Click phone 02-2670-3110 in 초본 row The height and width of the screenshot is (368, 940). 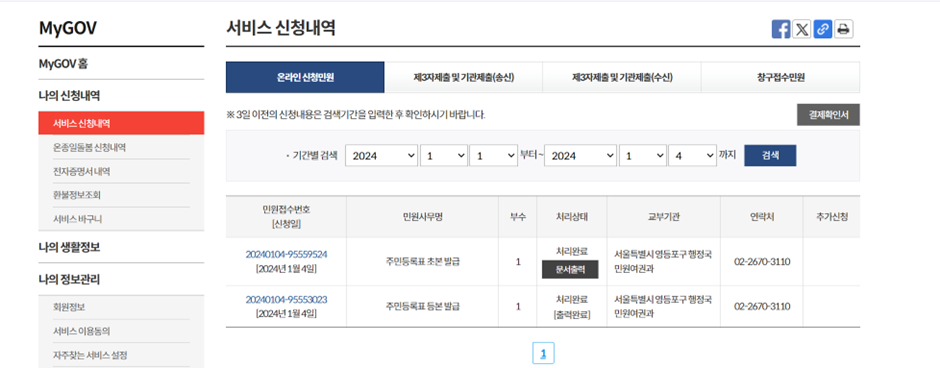[x=762, y=261]
